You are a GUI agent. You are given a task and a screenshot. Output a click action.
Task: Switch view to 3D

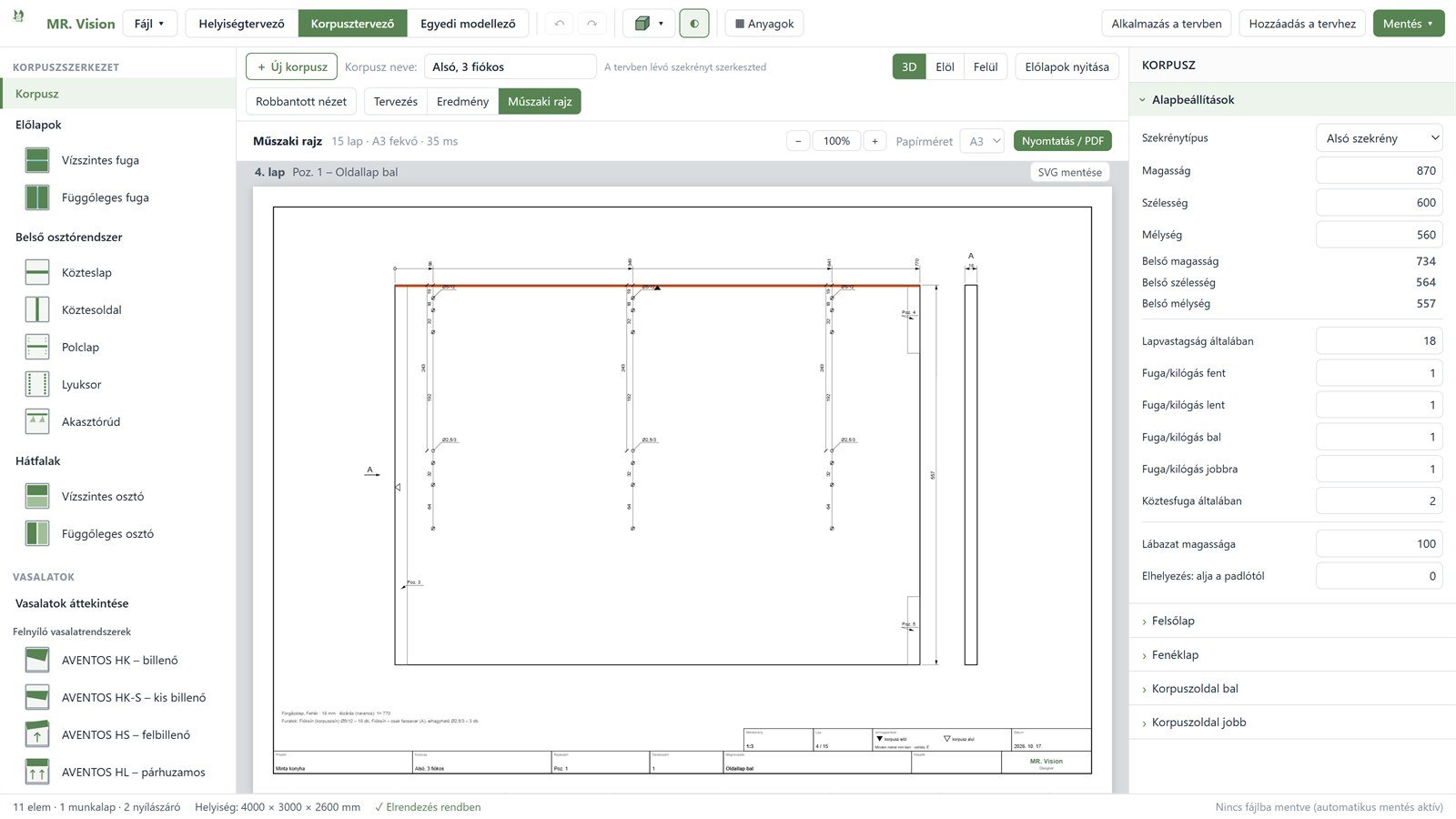click(909, 66)
